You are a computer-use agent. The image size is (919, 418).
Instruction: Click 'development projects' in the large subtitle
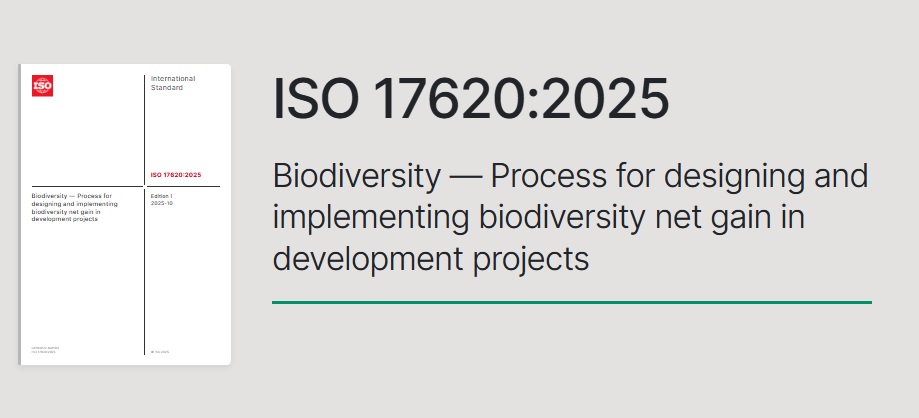tap(431, 258)
